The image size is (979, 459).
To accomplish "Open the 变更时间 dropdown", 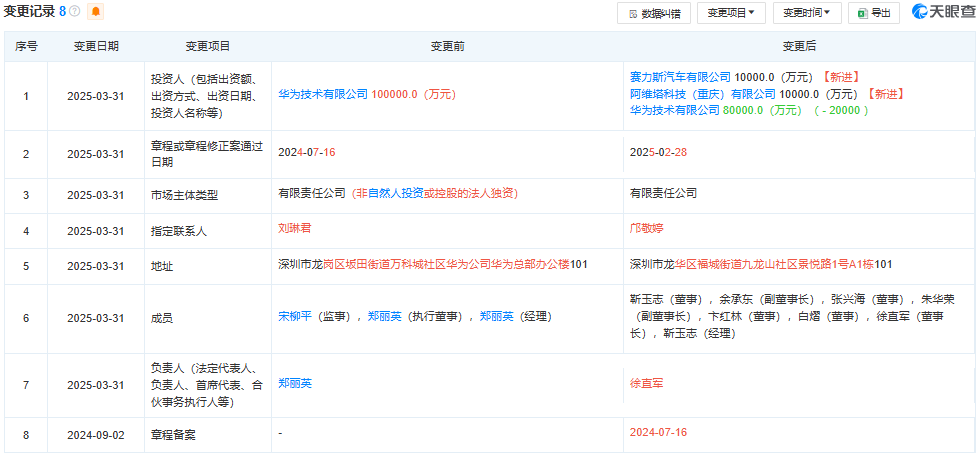I will click(807, 13).
